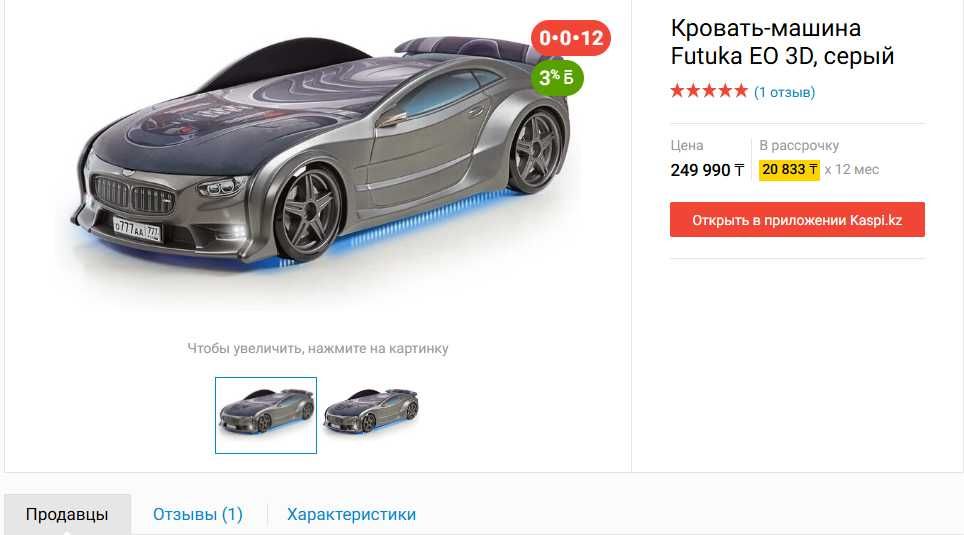Click the x 12 мес installment term text

pos(851,170)
